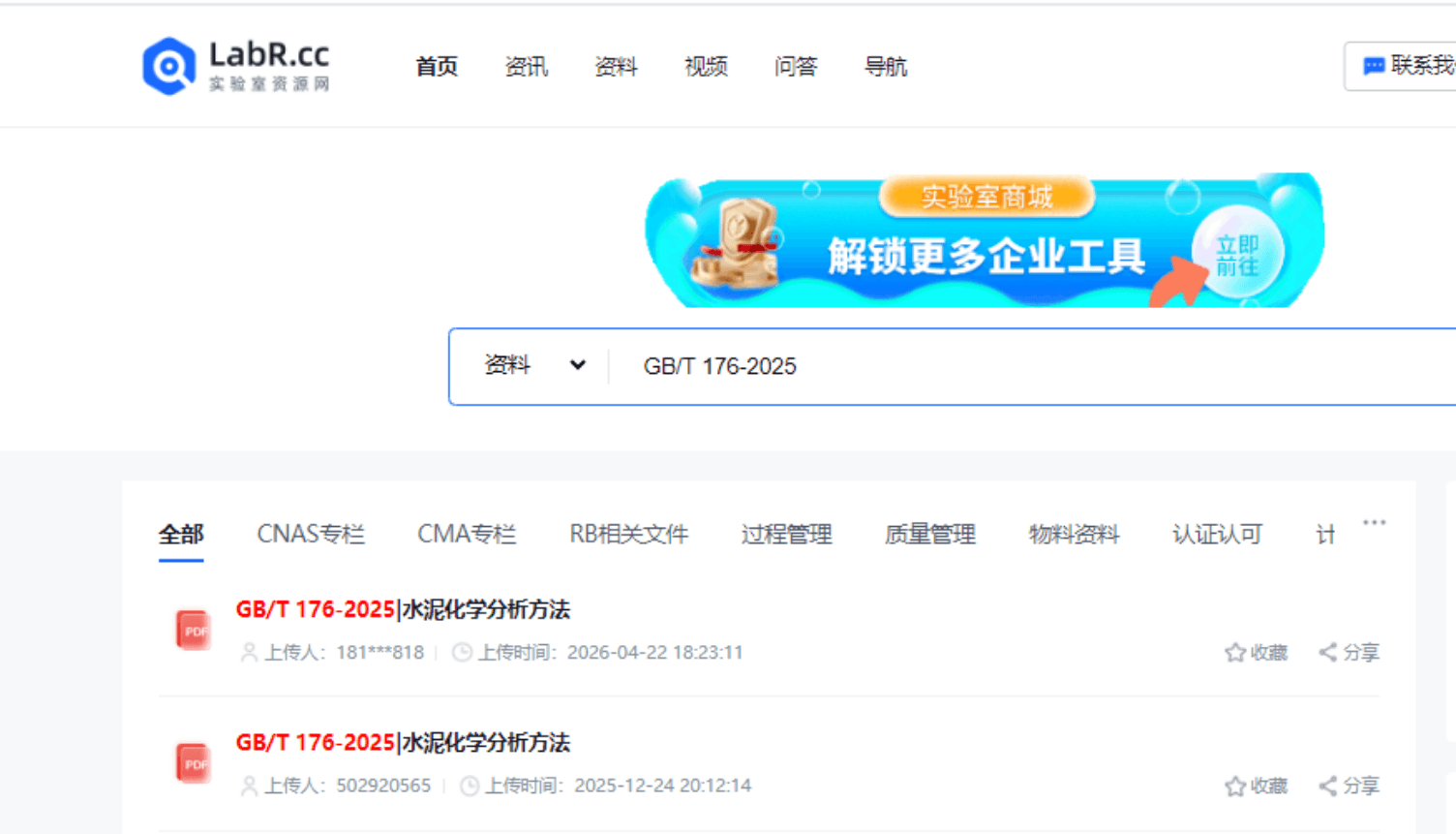Open PDF icon of first GB/T 176-2025 result
The width and height of the screenshot is (1456, 834).
click(x=194, y=630)
